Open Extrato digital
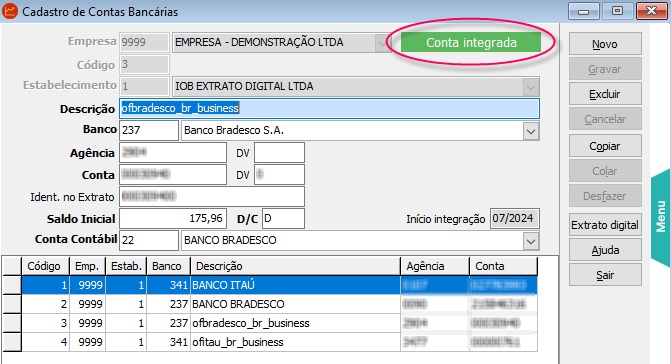 605,225
